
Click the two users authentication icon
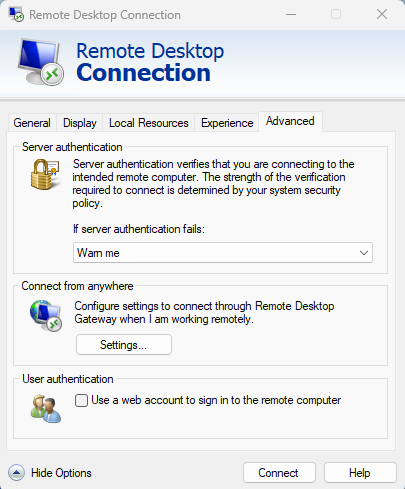pos(46,409)
